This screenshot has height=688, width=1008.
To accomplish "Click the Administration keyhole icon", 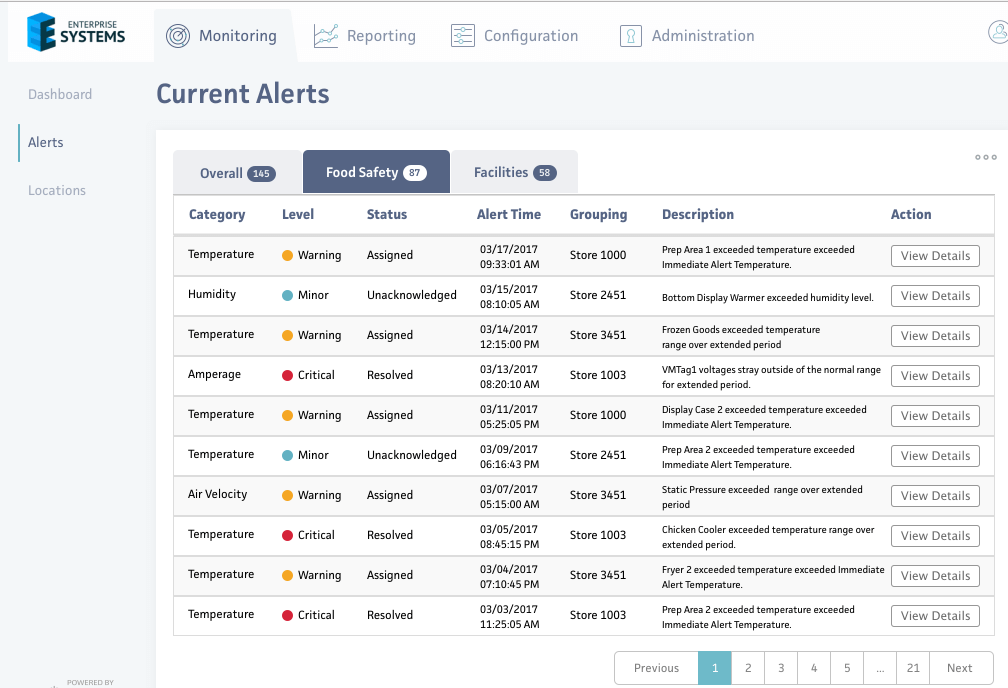I will click(x=631, y=36).
